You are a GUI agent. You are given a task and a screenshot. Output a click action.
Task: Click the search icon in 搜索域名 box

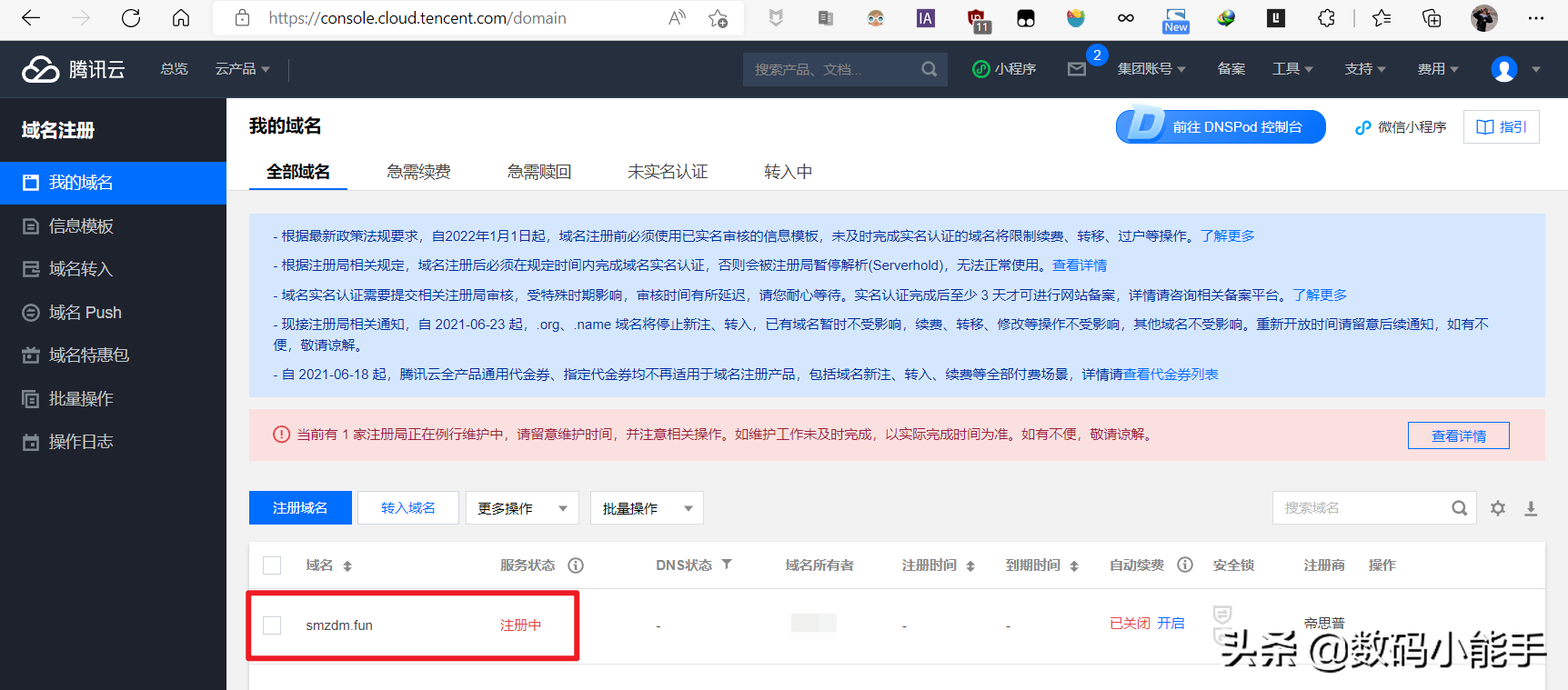tap(1459, 508)
